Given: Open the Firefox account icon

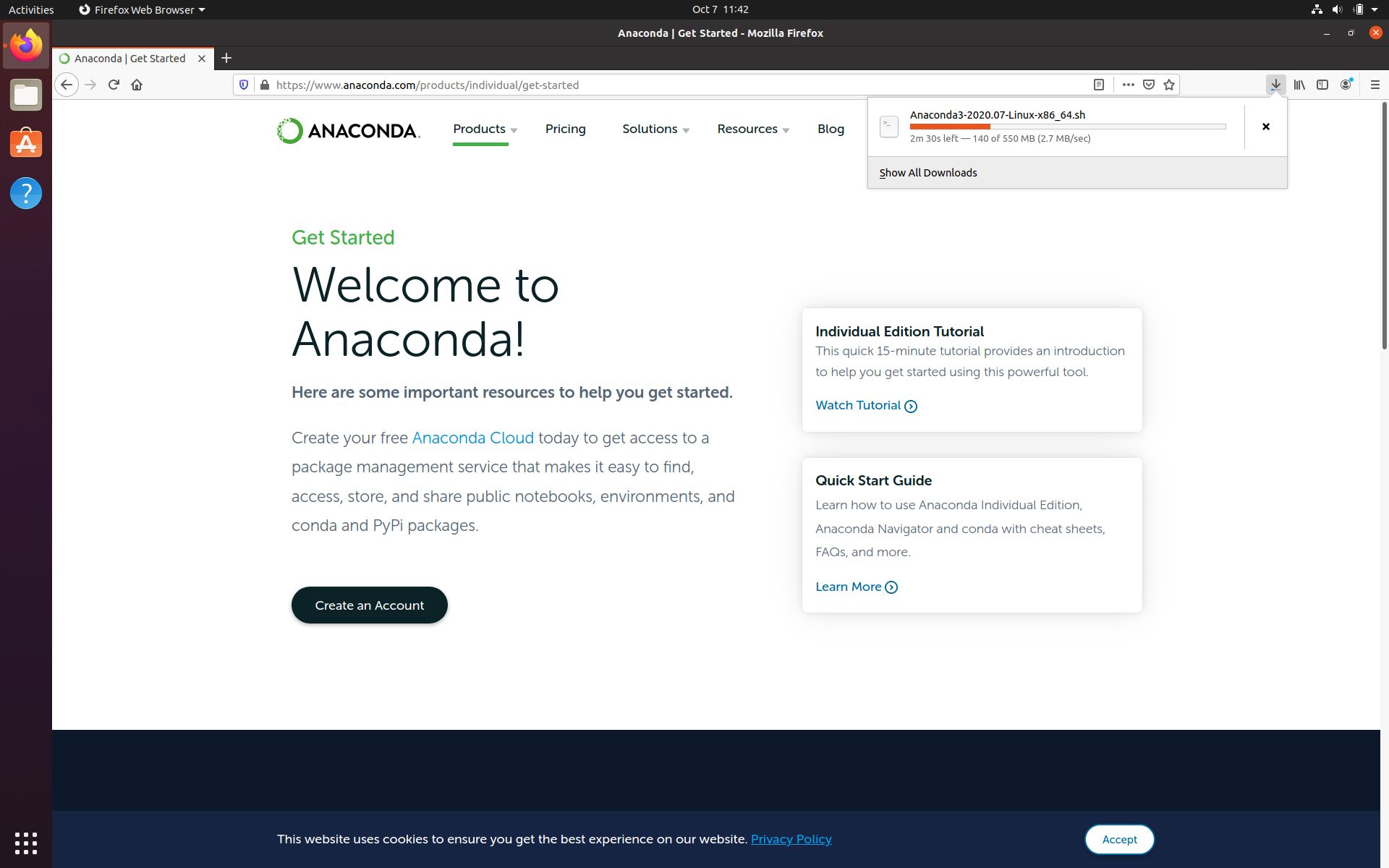Looking at the screenshot, I should tap(1346, 85).
